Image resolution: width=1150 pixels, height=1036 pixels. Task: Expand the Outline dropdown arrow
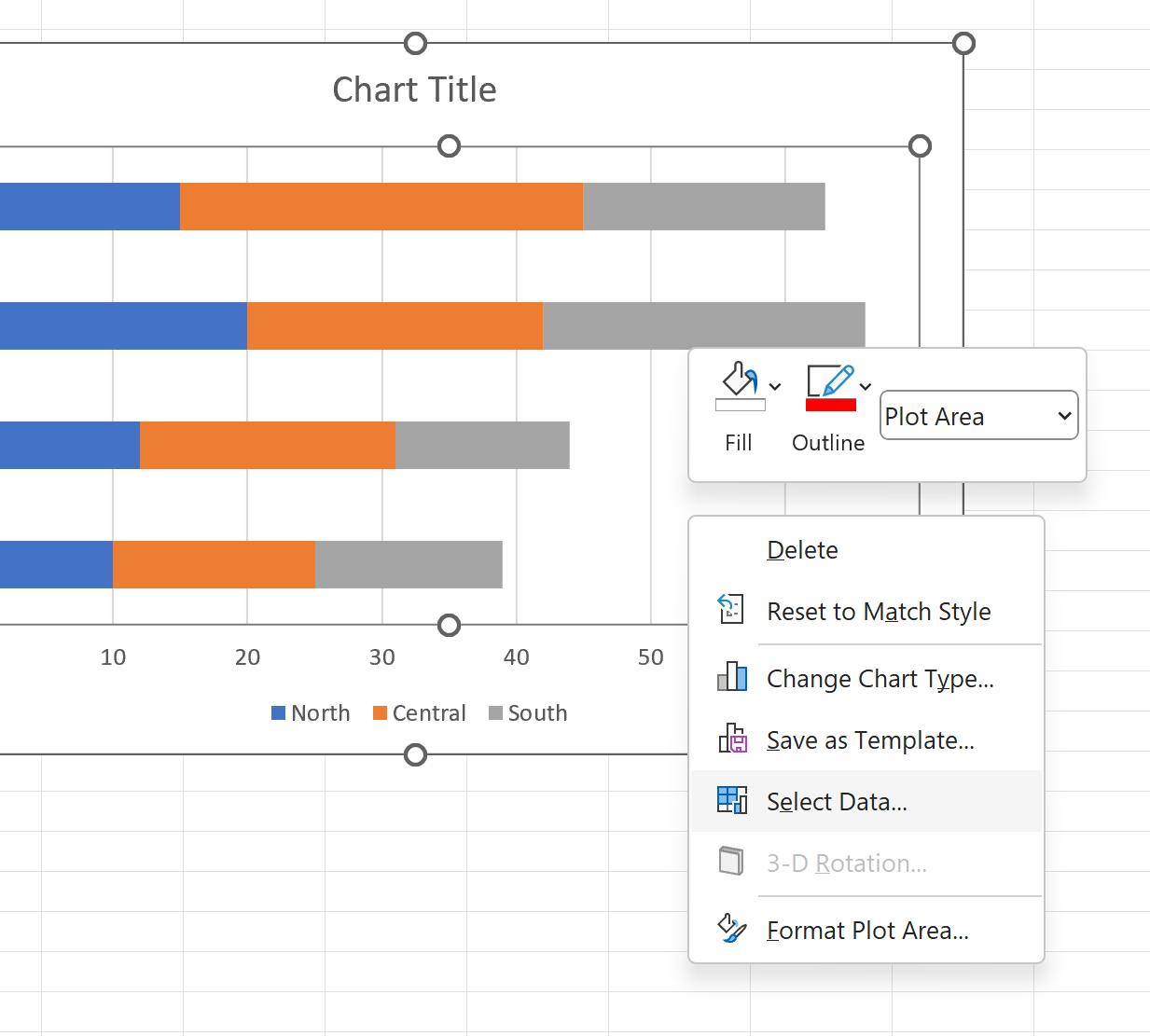866,386
